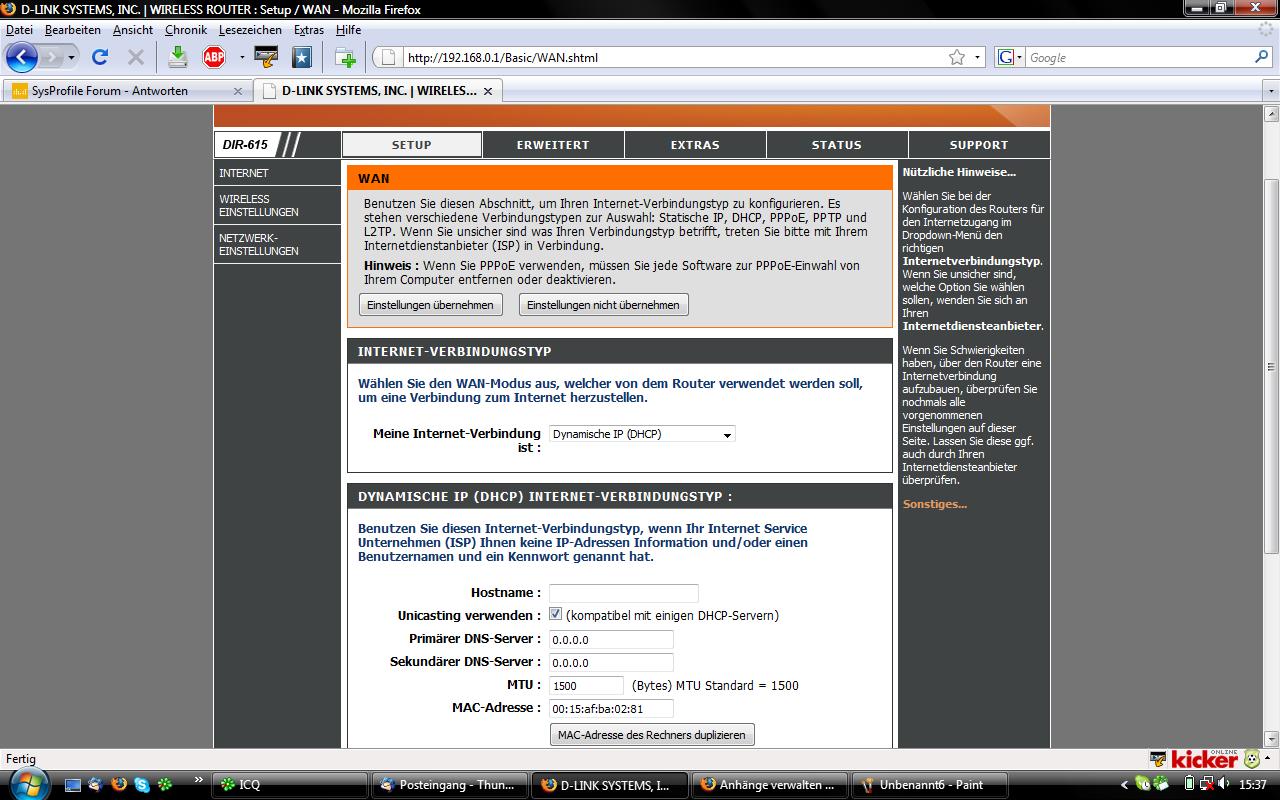Launch Firefox from quick launch
The height and width of the screenshot is (800, 1280).
[119, 785]
